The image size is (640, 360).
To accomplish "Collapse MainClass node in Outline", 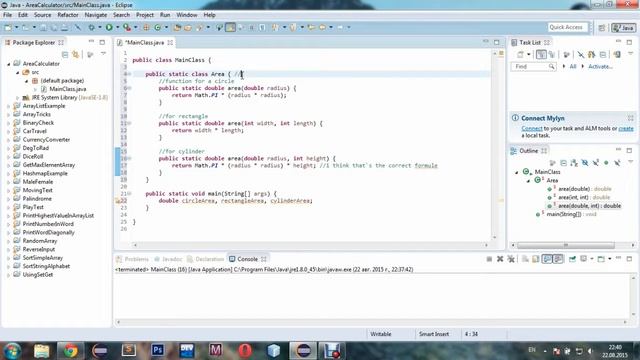I will coord(517,172).
